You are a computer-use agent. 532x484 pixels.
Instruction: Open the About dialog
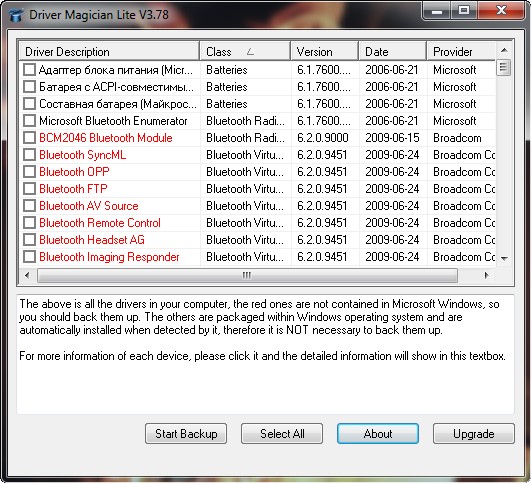378,433
